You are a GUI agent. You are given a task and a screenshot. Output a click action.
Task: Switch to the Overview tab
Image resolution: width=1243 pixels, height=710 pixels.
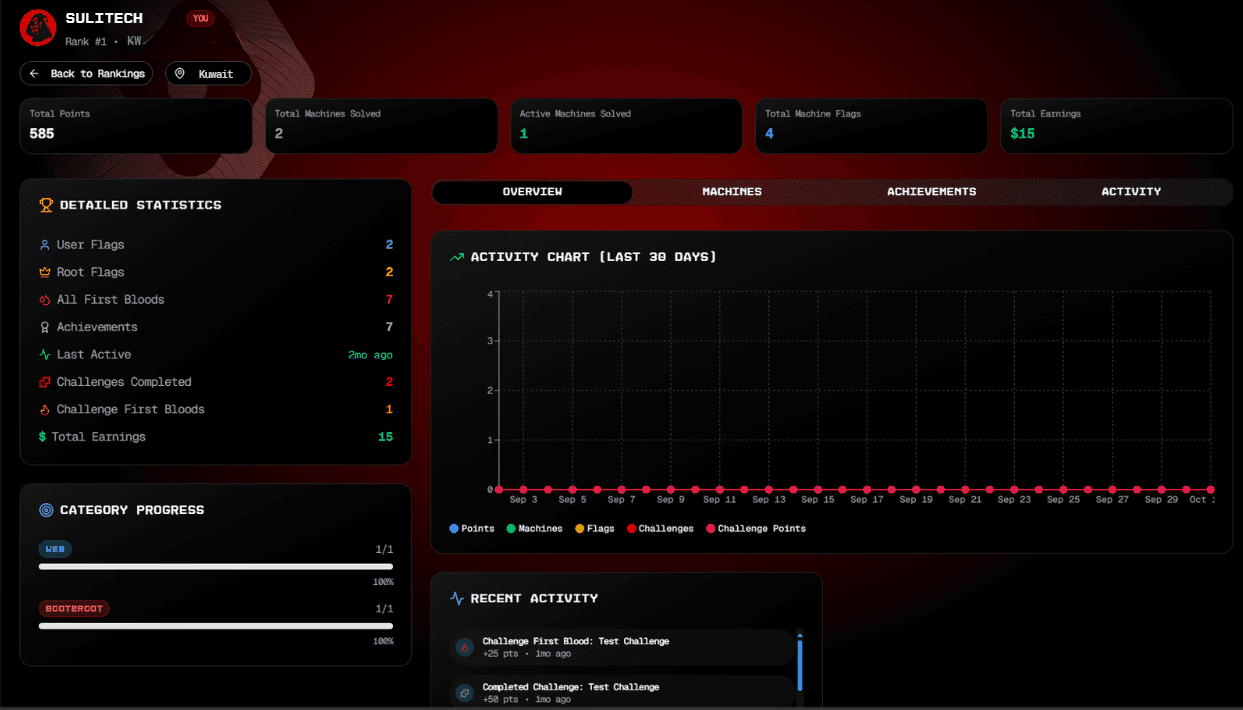click(532, 192)
